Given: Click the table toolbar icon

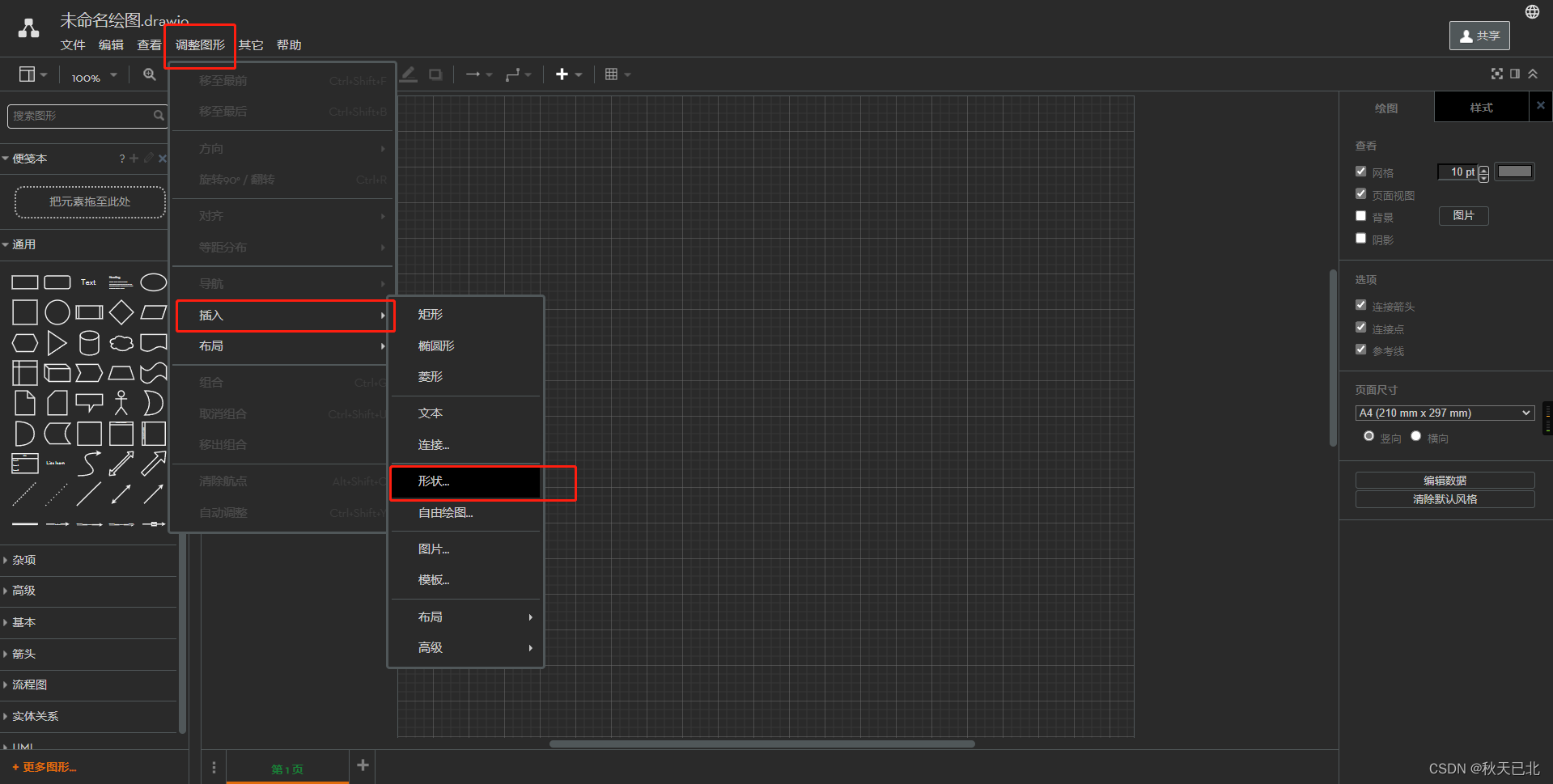Looking at the screenshot, I should click(617, 74).
